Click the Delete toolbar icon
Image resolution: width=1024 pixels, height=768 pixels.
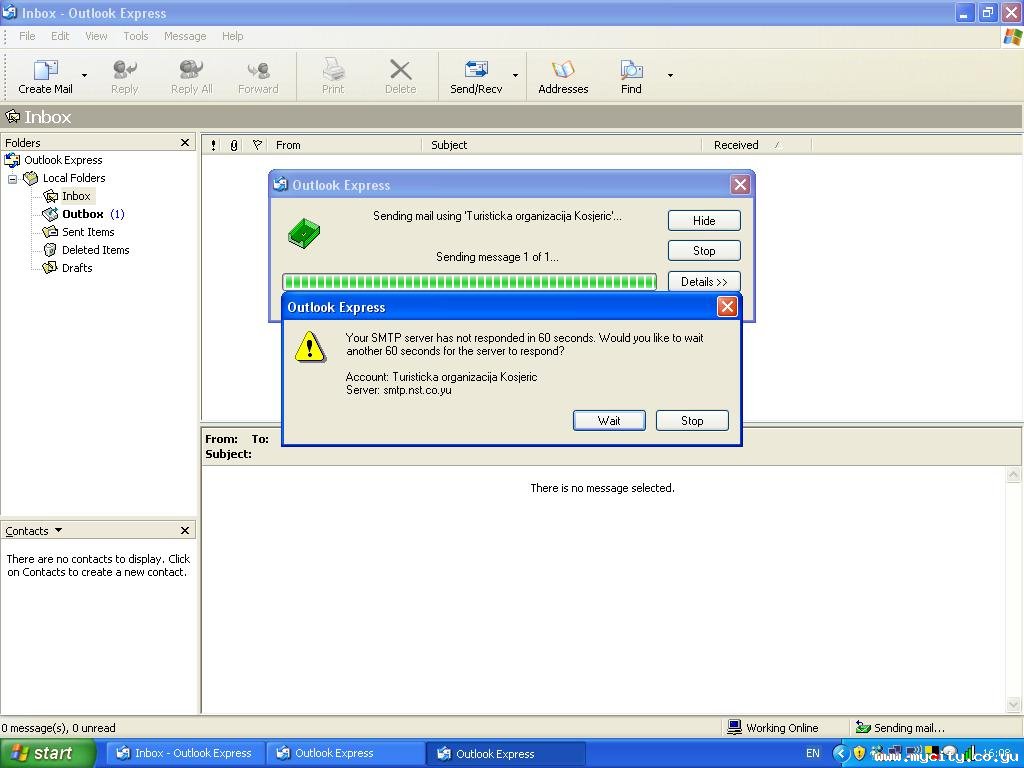coord(400,76)
